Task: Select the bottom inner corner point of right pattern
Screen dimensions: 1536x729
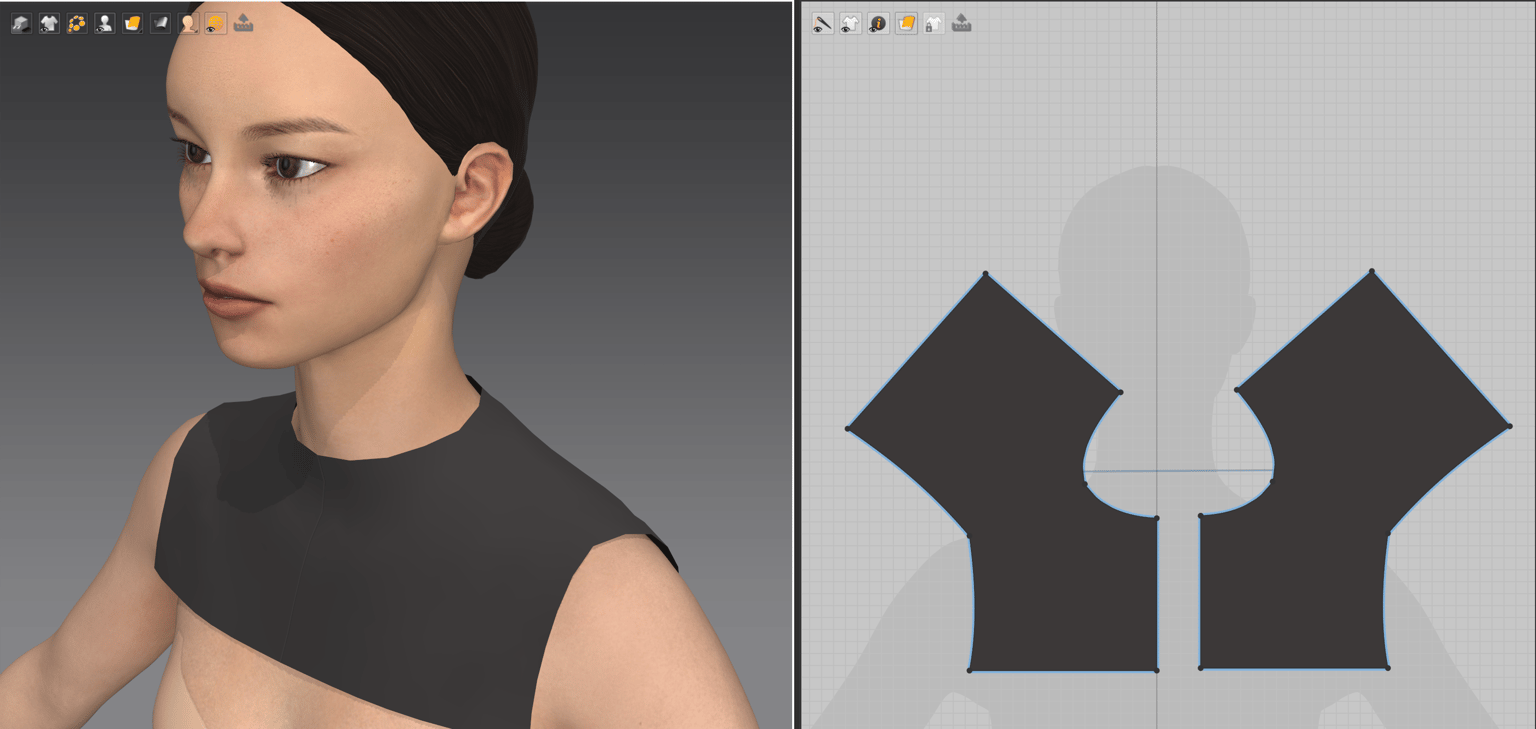Action: [1200, 668]
